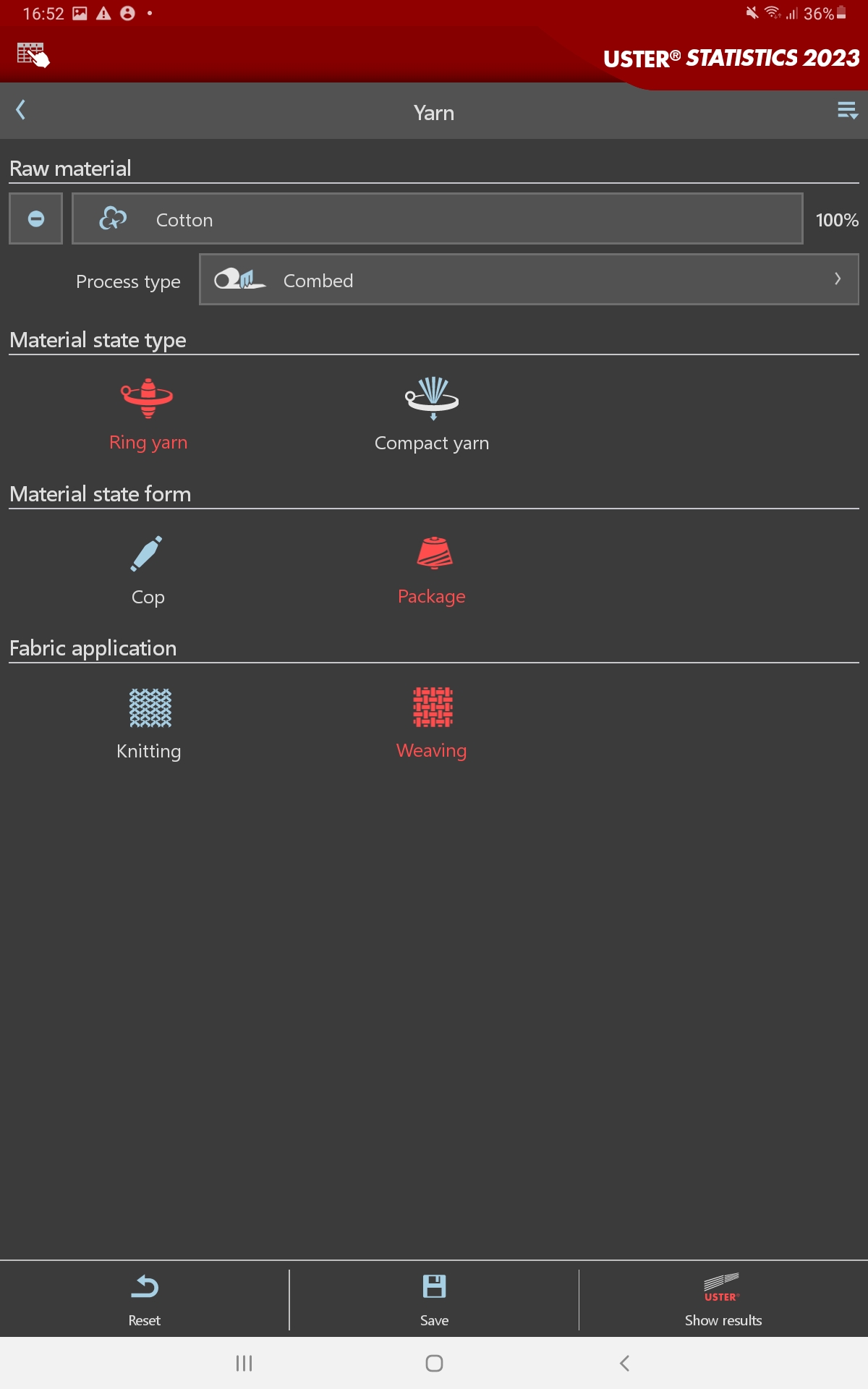Tap the combed process icon
868x1389 pixels.
(x=239, y=279)
